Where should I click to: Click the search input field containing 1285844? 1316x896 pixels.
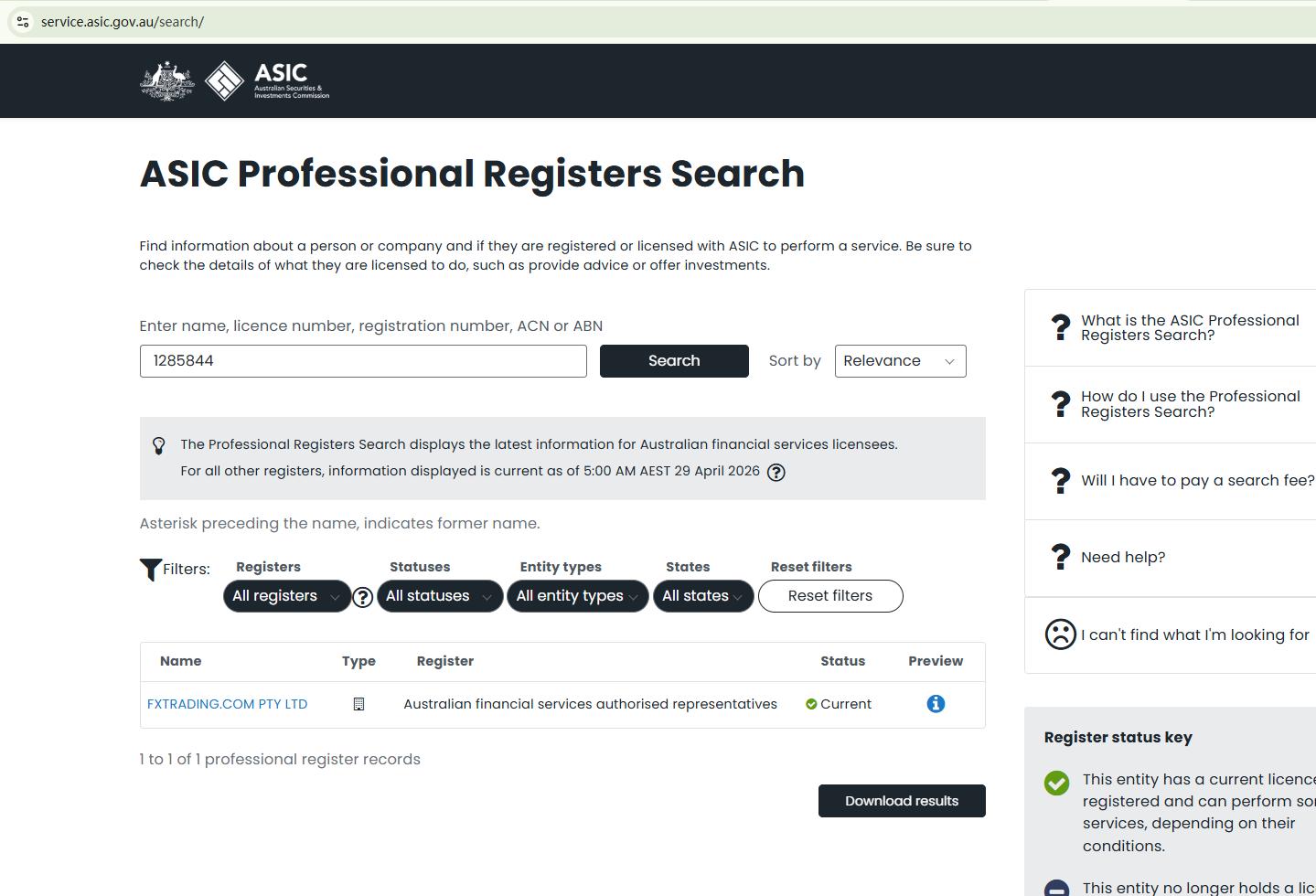363,361
